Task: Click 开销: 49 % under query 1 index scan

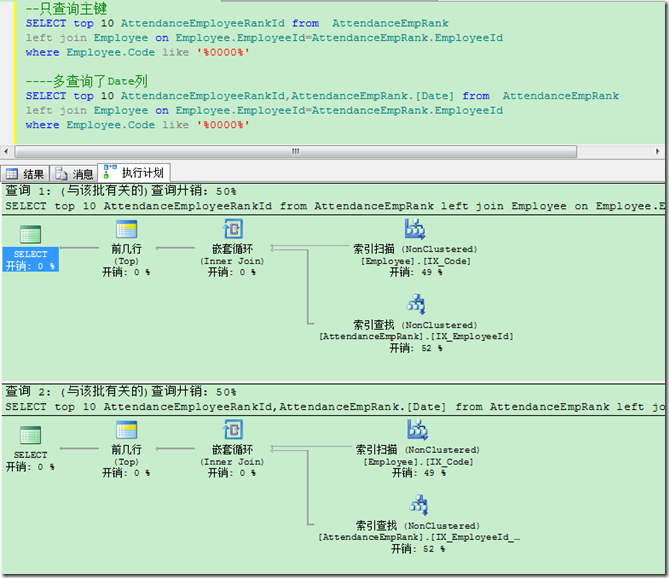Action: click(x=416, y=272)
